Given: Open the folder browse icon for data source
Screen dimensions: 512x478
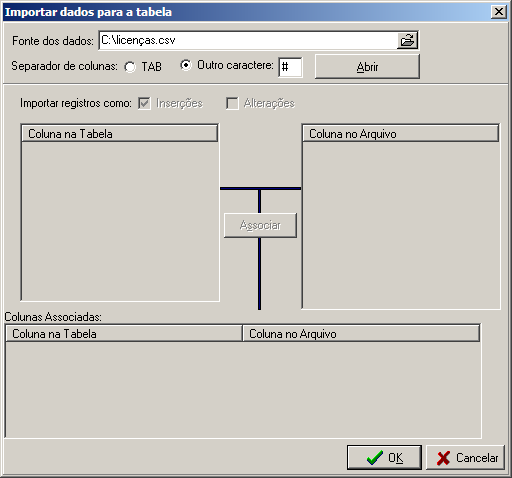Looking at the screenshot, I should (x=407, y=40).
